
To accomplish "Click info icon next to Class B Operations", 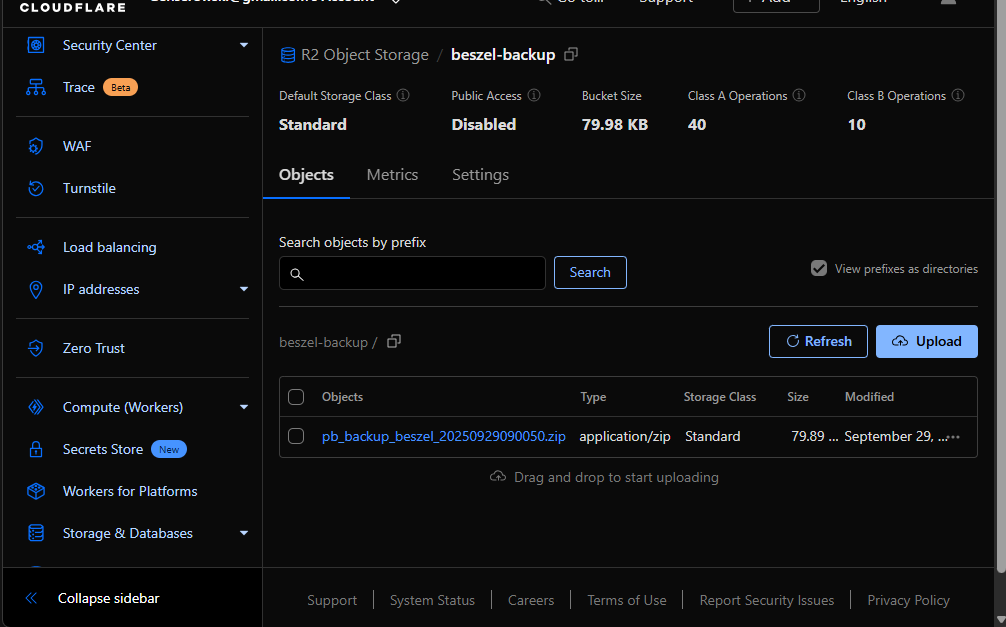I will [x=958, y=96].
